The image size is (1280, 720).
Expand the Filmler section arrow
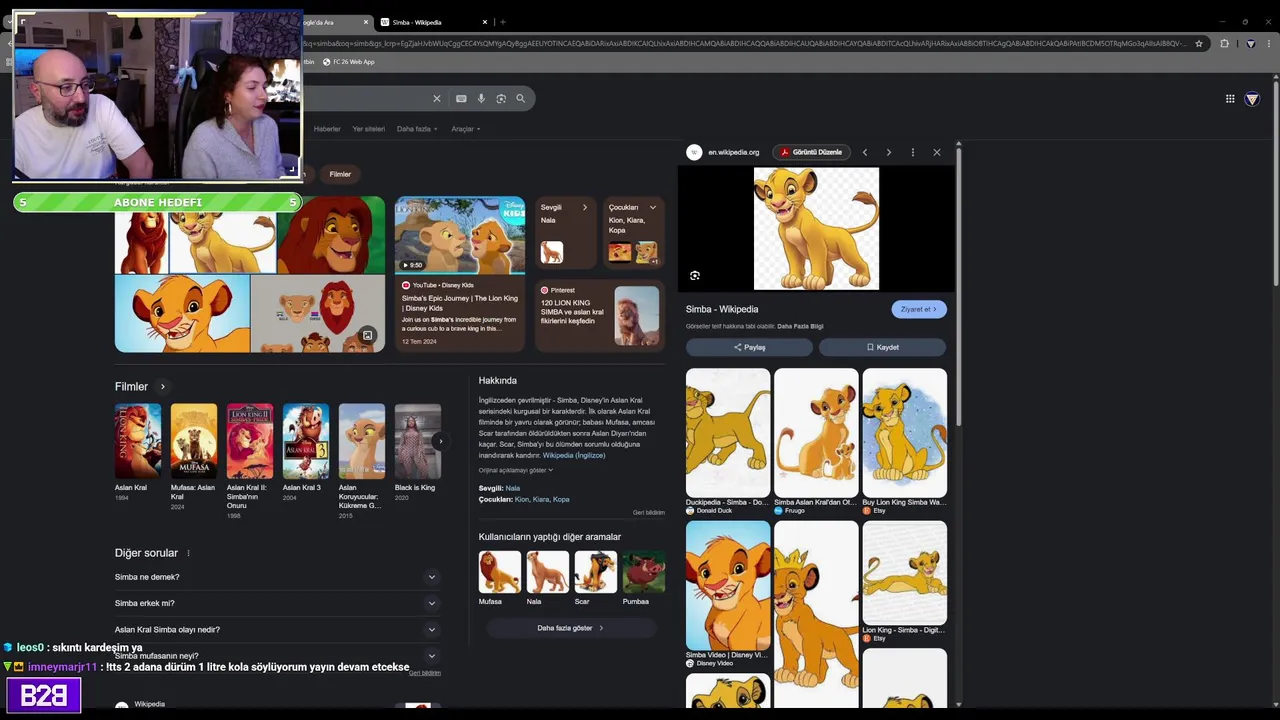[x=163, y=387]
